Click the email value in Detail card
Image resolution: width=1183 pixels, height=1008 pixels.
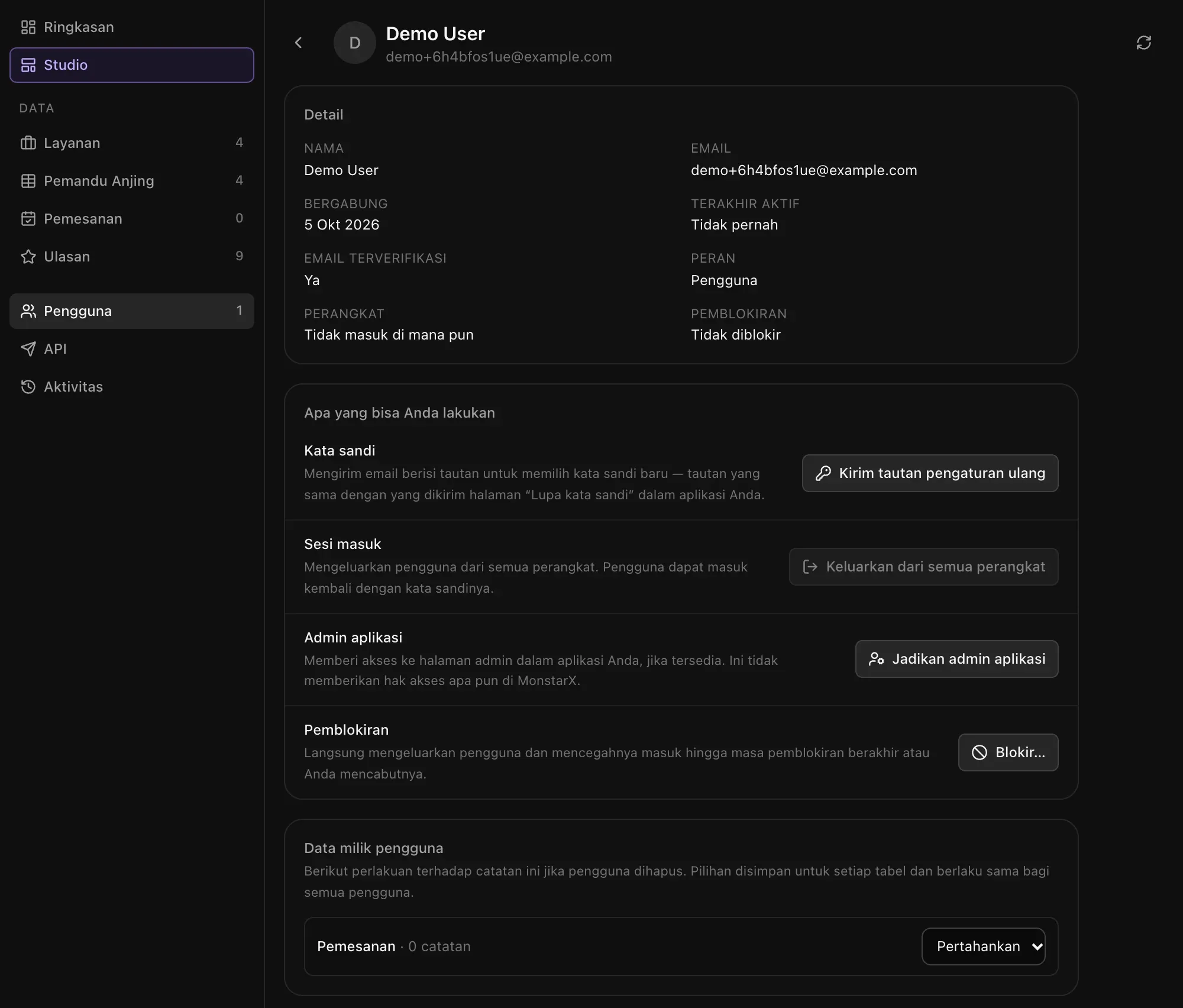(x=804, y=170)
